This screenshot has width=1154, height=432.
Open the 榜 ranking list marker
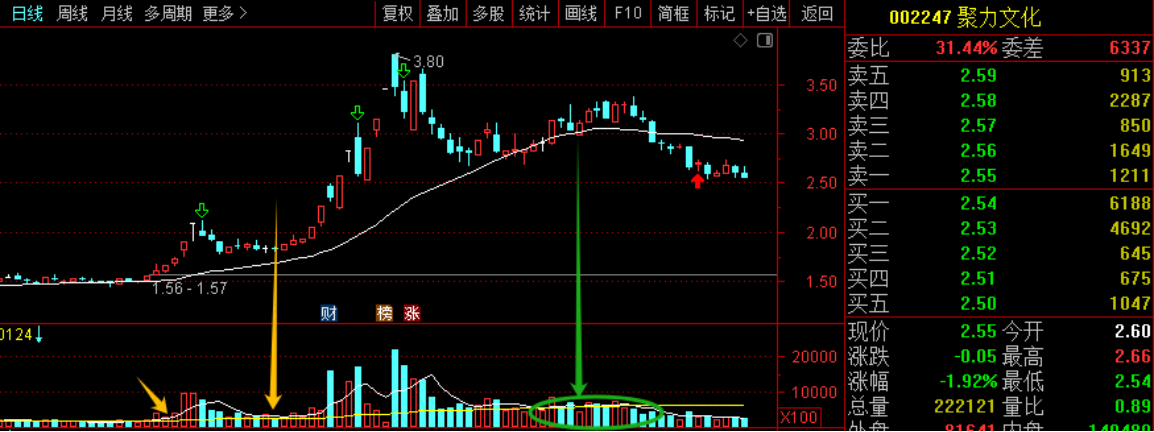click(385, 314)
